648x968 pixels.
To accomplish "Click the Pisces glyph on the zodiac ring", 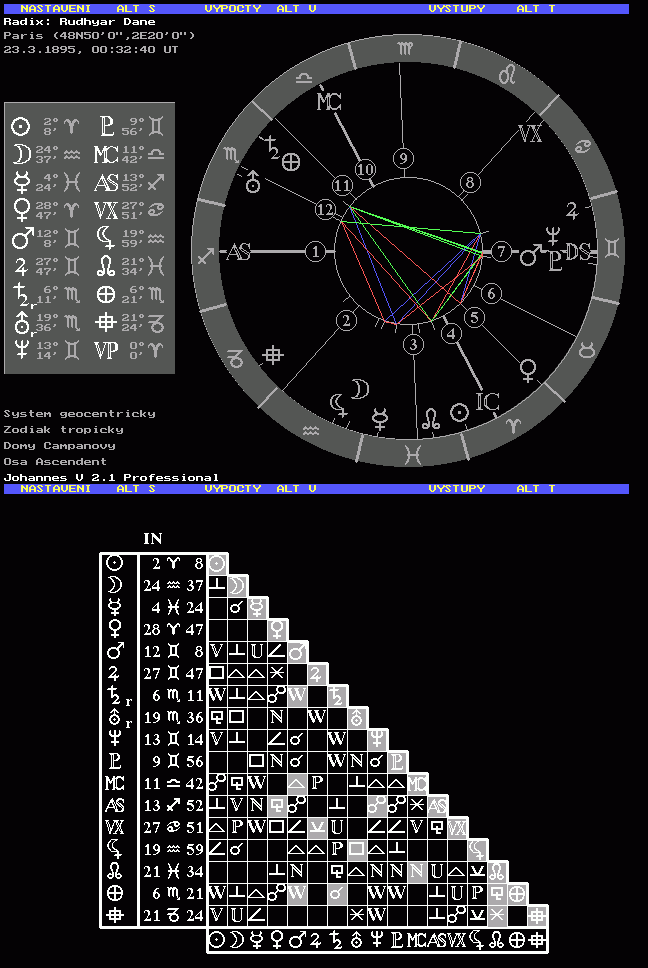I will click(411, 453).
